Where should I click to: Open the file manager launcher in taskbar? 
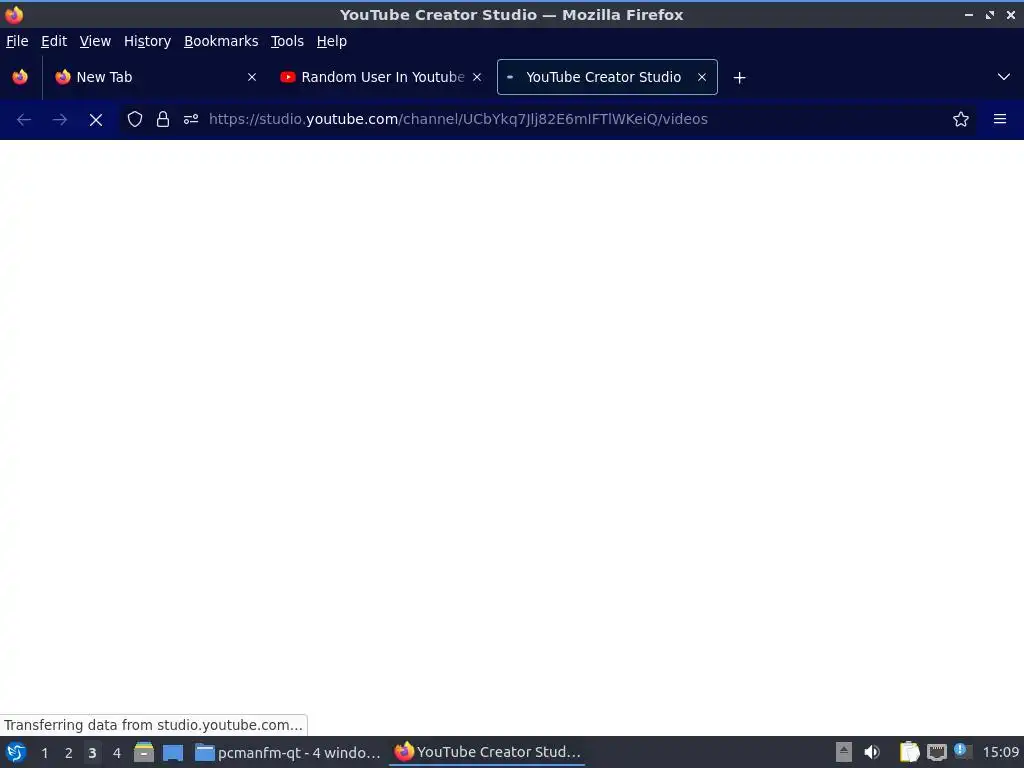pos(144,752)
